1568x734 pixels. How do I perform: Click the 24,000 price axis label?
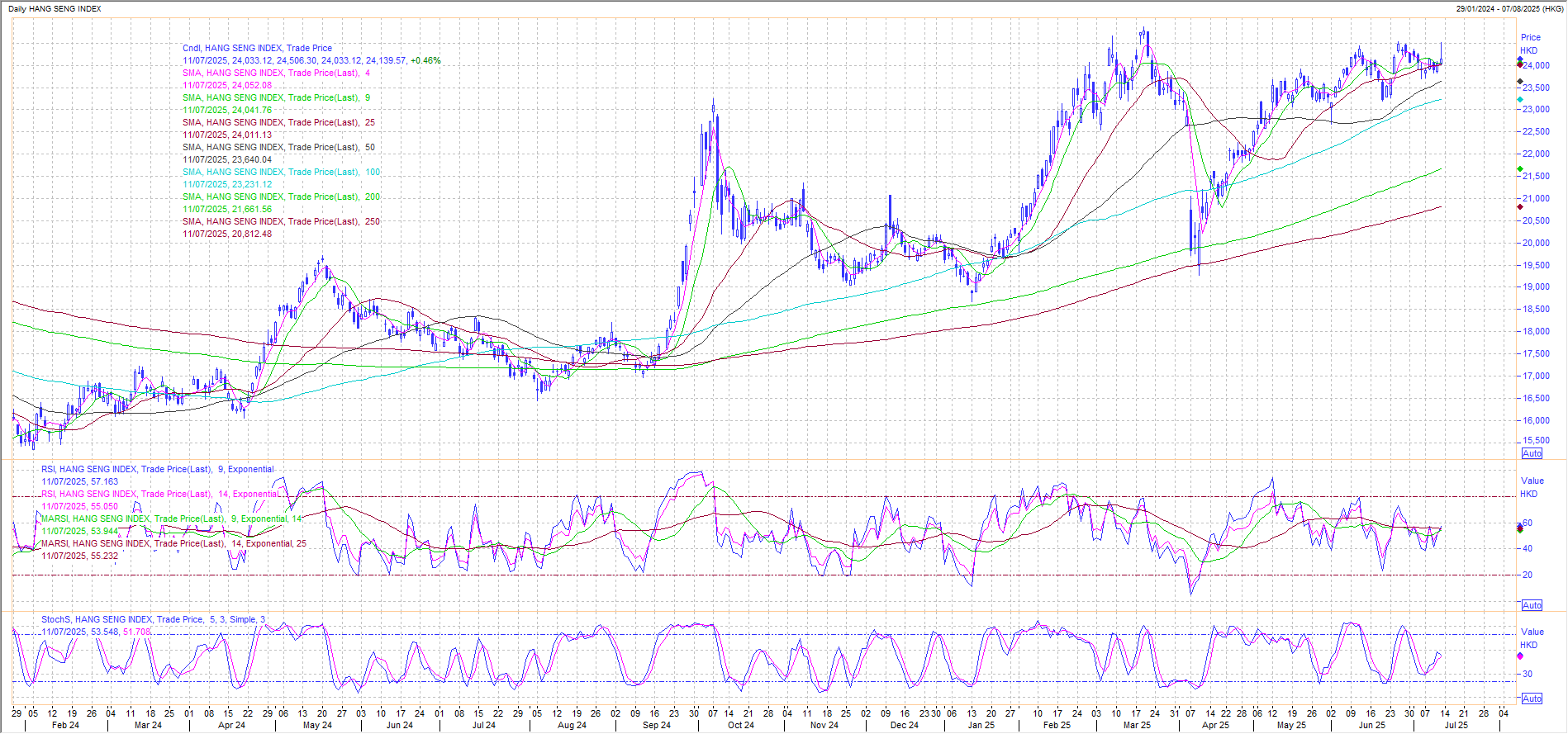coord(1537,65)
